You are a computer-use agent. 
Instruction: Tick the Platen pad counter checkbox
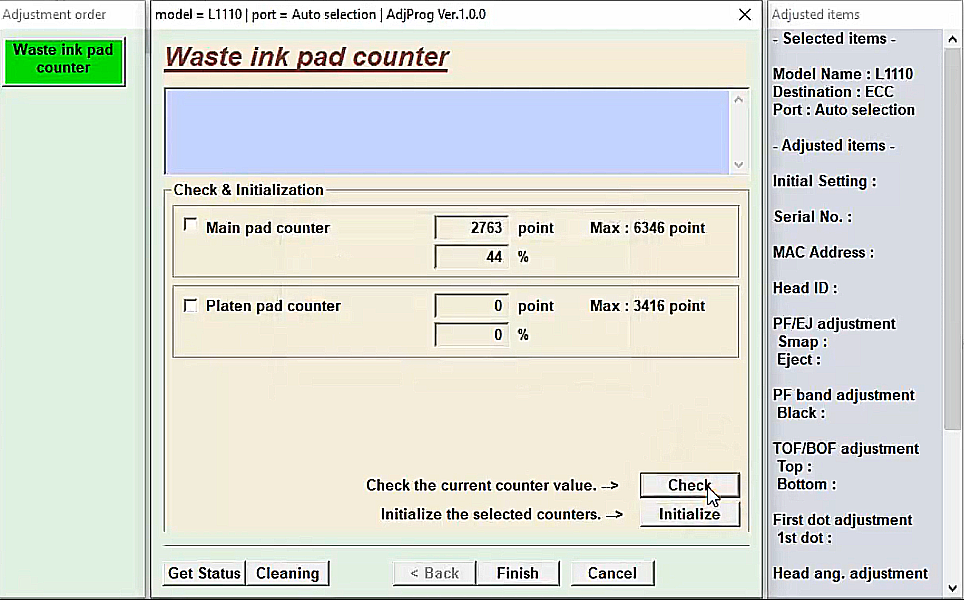pos(191,305)
